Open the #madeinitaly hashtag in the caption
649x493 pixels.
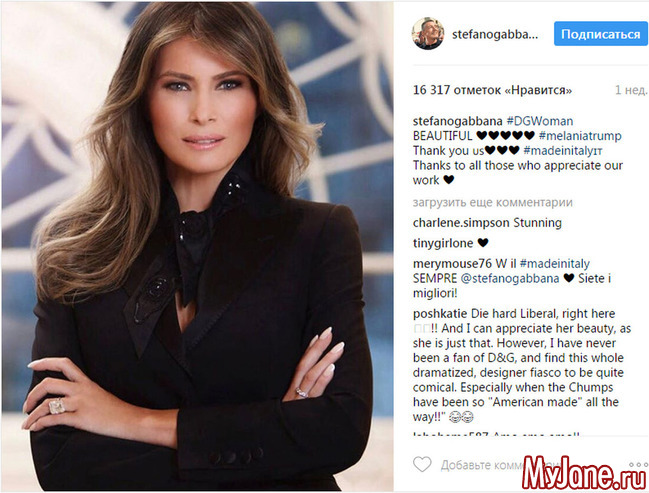pos(562,150)
